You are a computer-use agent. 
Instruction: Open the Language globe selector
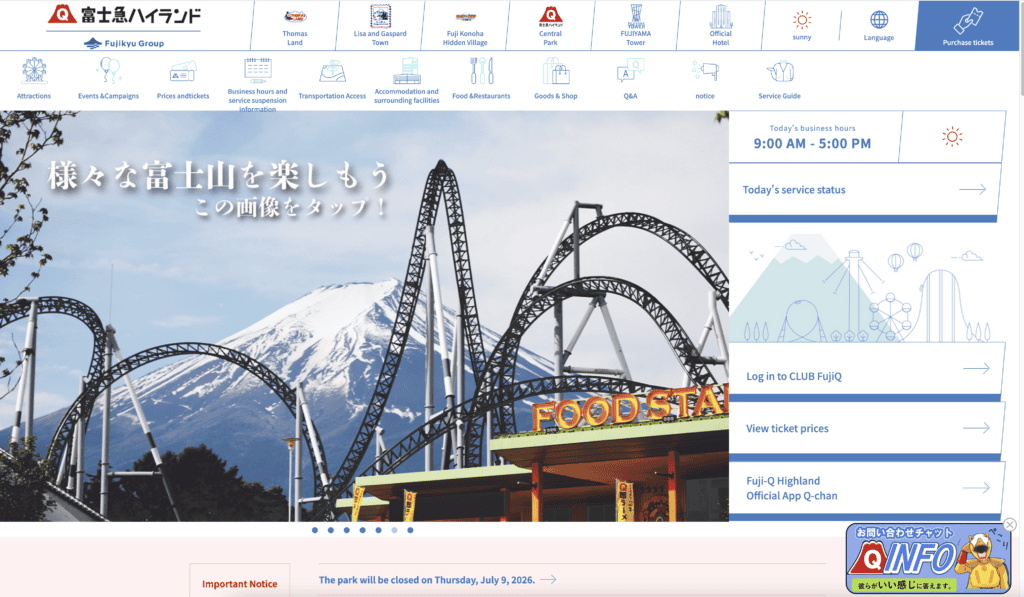tap(879, 25)
